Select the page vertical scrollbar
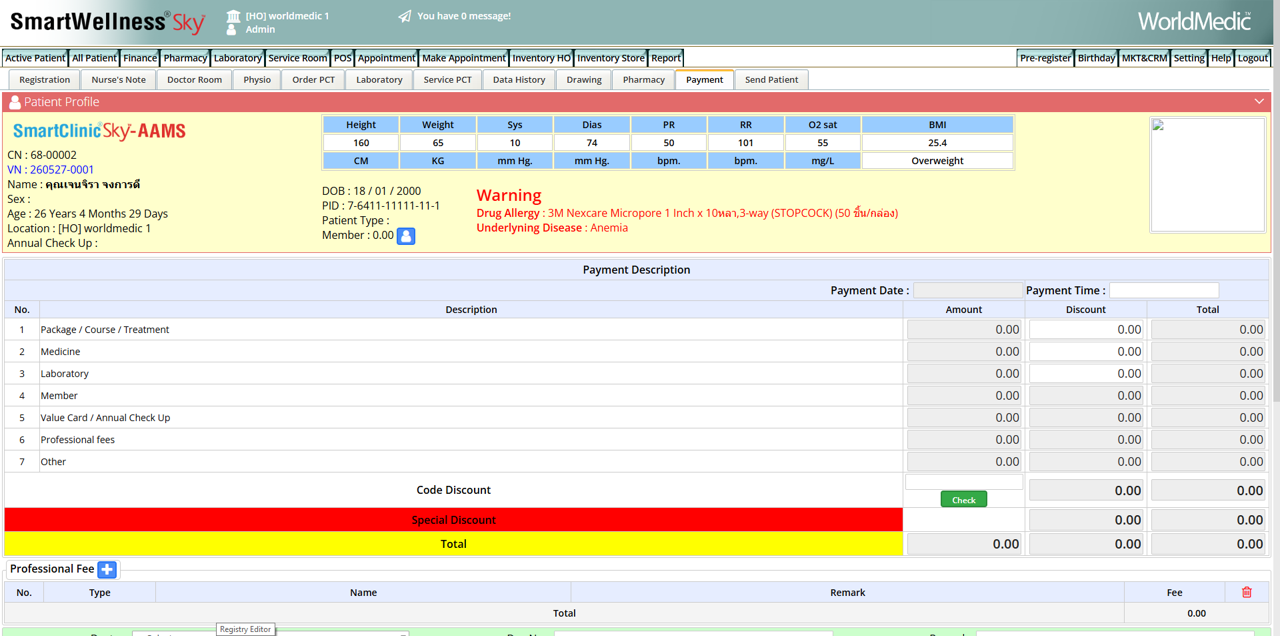The height and width of the screenshot is (636, 1280). (x=1276, y=200)
